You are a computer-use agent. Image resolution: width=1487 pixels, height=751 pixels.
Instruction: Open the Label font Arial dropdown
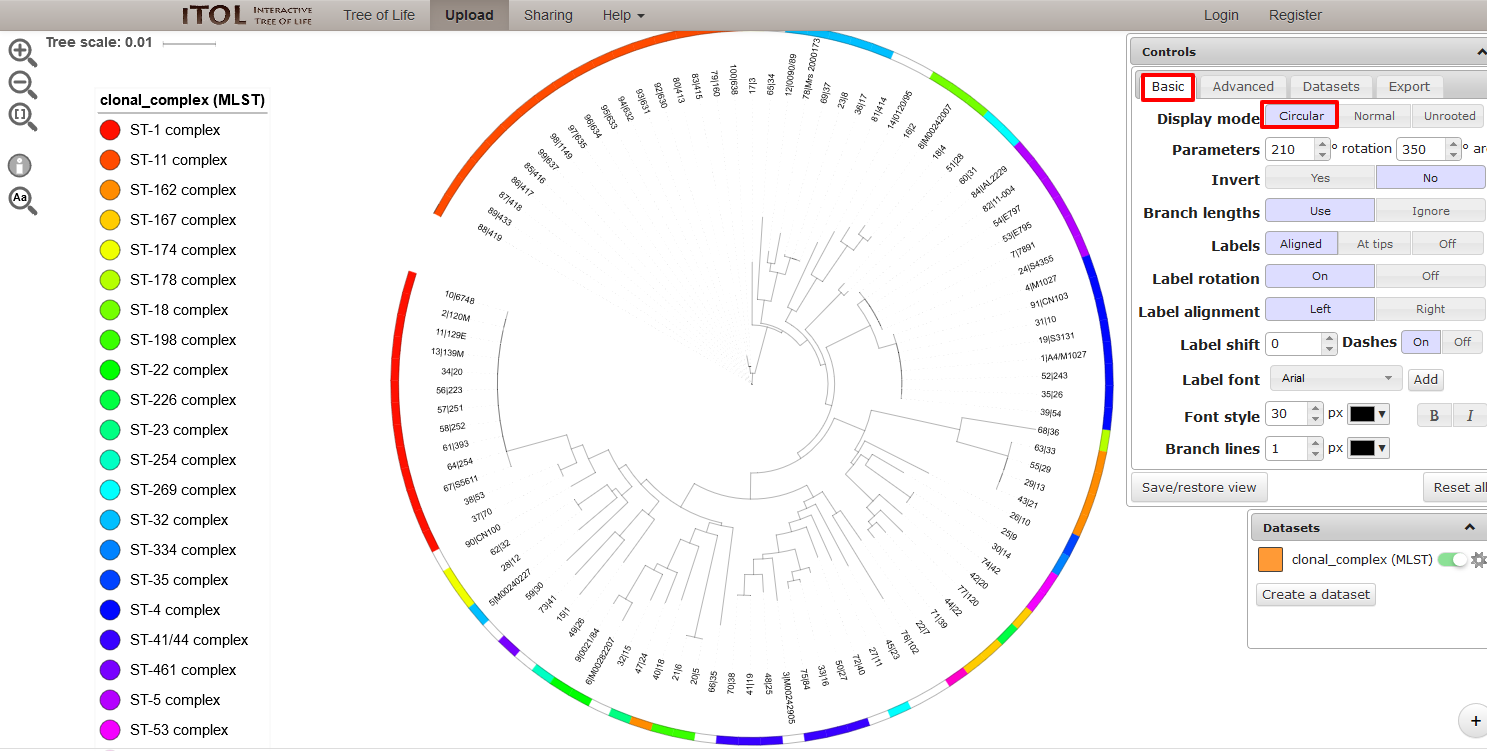(1335, 378)
